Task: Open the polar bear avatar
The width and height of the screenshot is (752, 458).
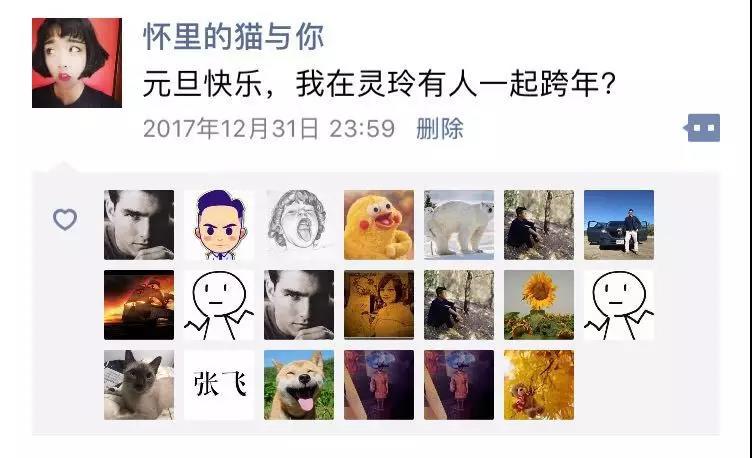Action: (x=459, y=225)
